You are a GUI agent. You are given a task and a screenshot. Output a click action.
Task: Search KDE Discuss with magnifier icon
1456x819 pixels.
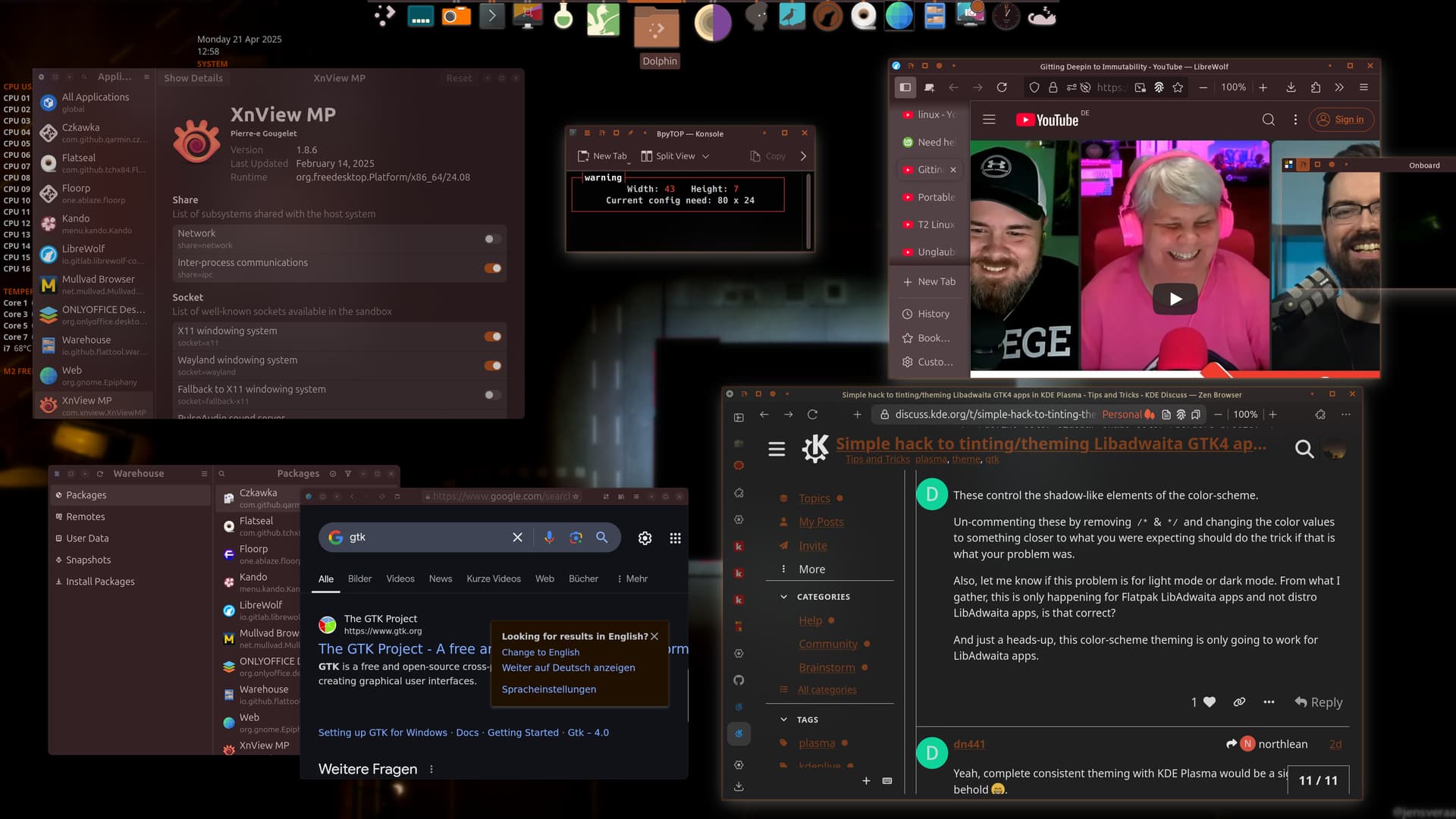click(1304, 449)
